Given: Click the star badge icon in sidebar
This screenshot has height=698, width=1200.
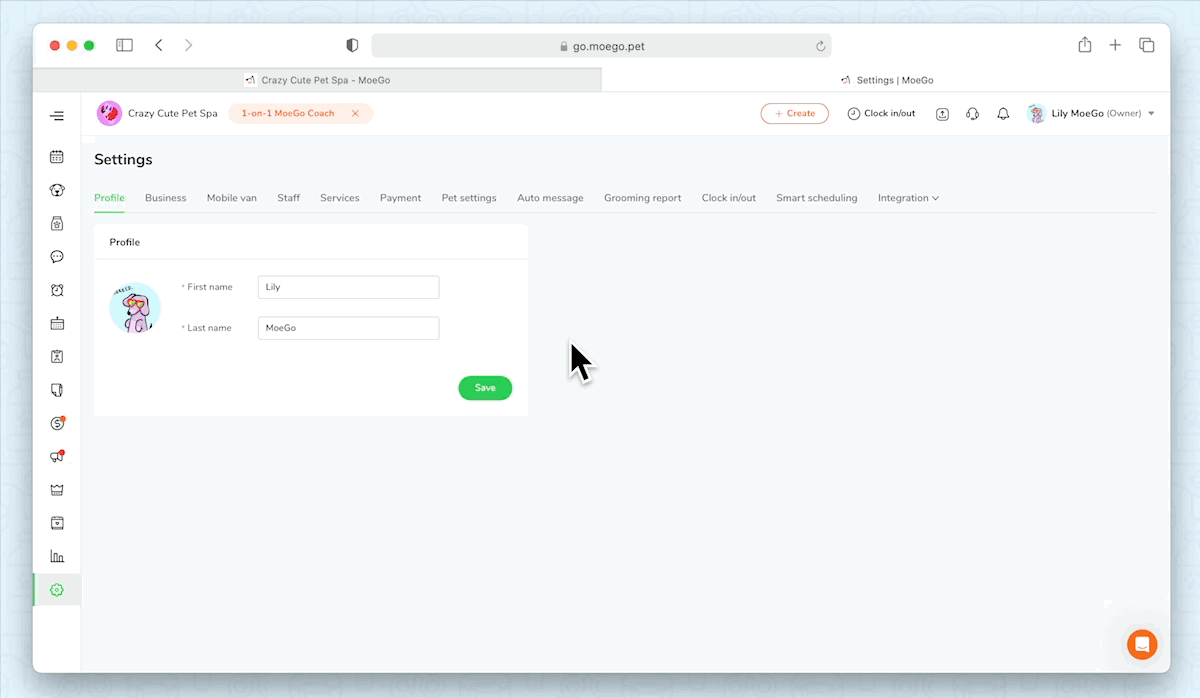Looking at the screenshot, I should tap(57, 223).
